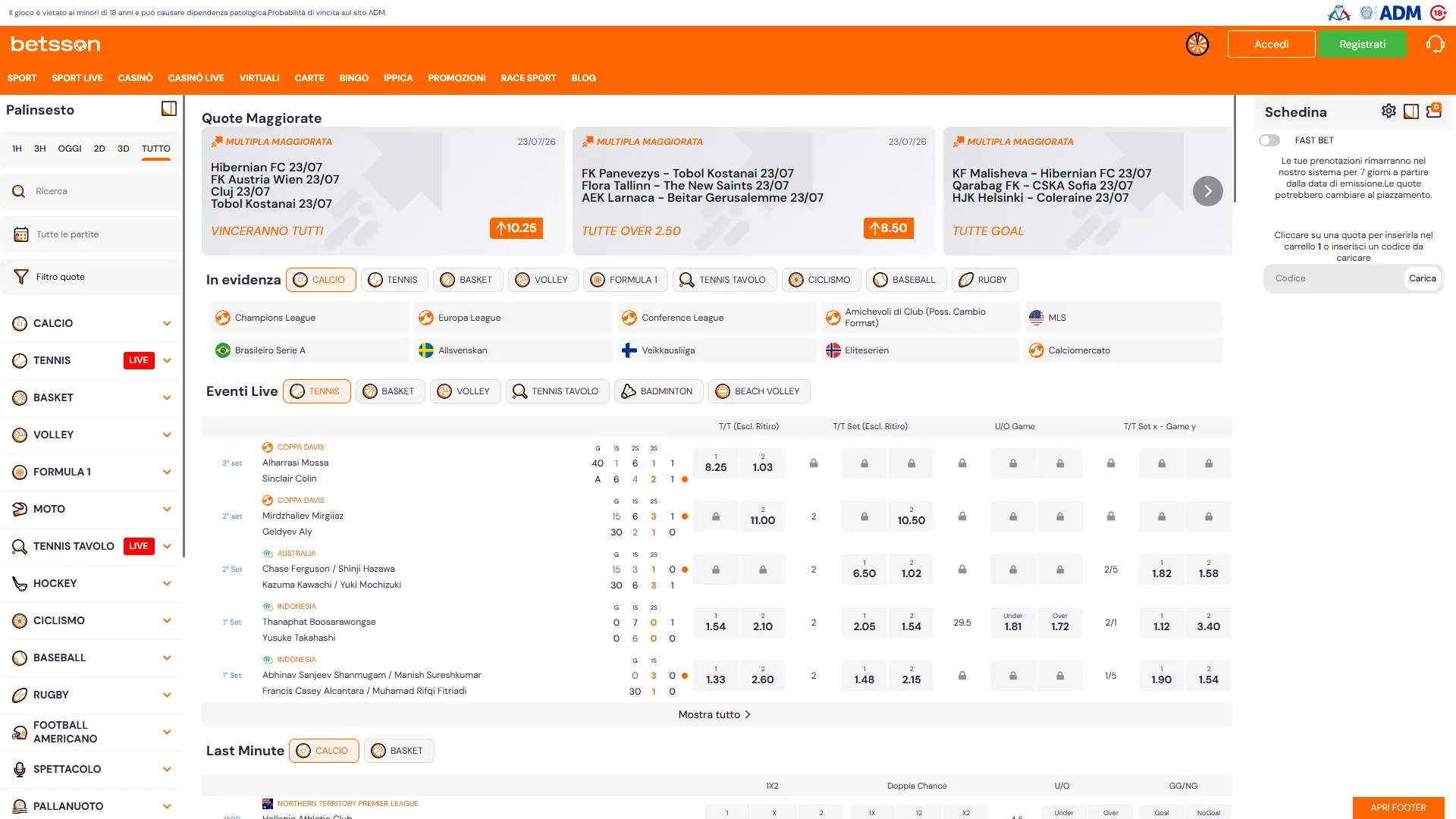
Task: Open the Schedina bookings icon with badge
Action: [1434, 111]
